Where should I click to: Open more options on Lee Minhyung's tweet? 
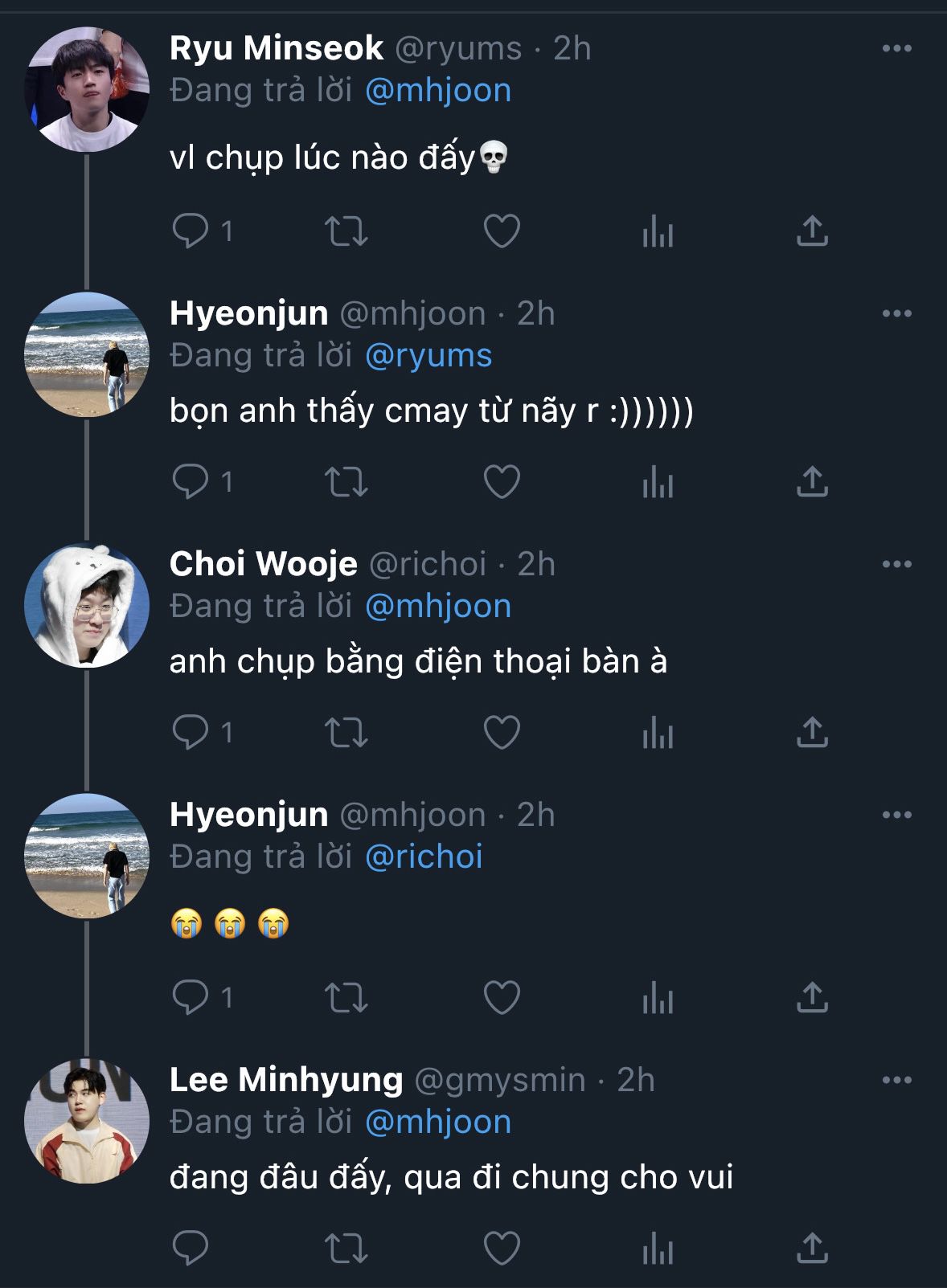[896, 1080]
